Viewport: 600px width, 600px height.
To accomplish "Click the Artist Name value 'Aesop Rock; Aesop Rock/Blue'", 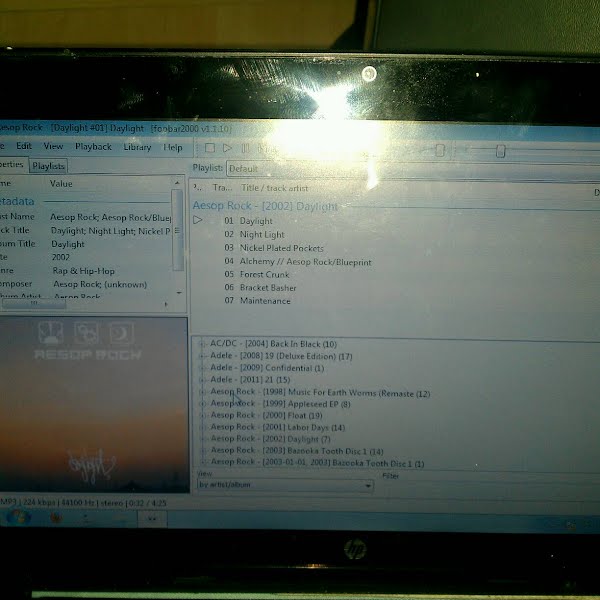I will click(111, 217).
